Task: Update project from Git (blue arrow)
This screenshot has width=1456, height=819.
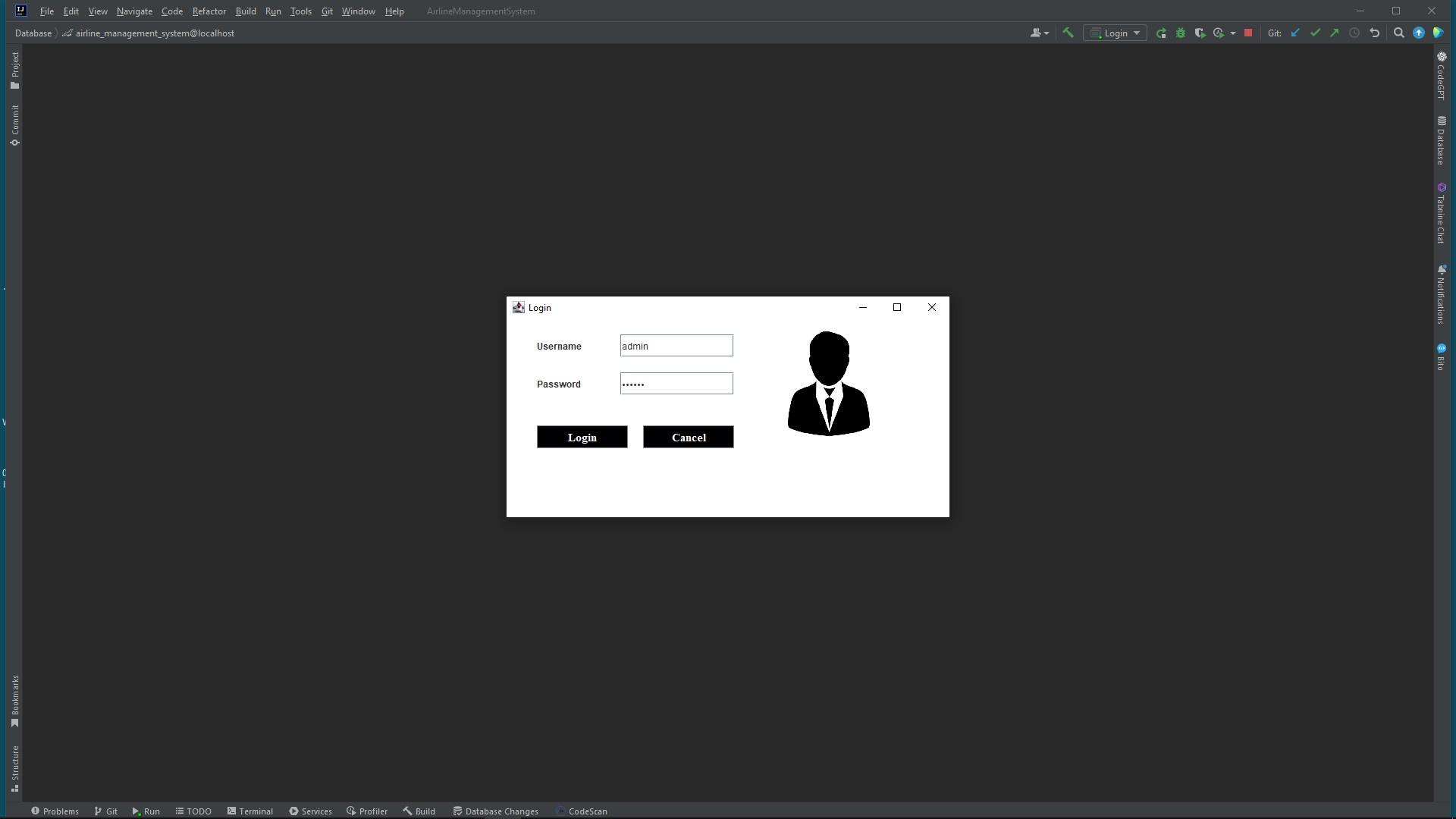Action: (x=1295, y=33)
